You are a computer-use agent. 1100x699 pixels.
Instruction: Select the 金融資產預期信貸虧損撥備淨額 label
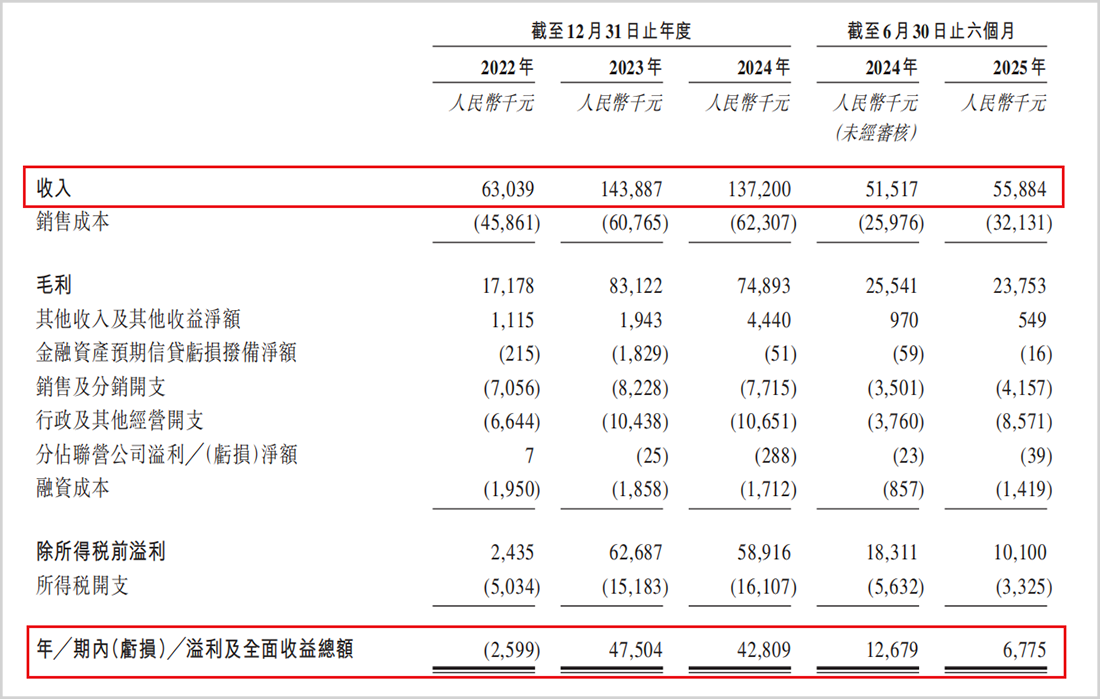[166, 352]
